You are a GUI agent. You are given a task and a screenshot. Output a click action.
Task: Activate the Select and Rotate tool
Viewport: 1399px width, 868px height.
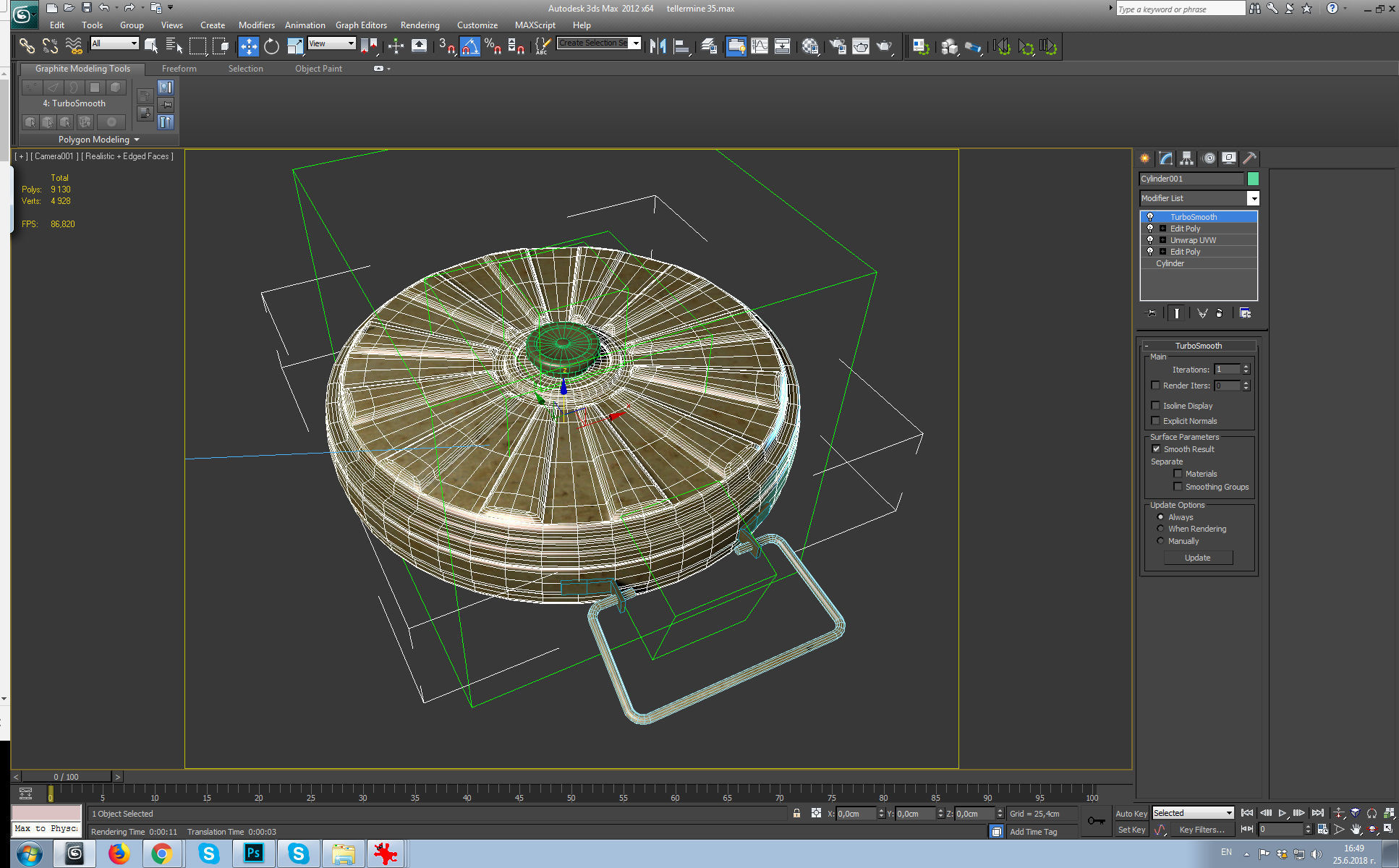[x=271, y=47]
